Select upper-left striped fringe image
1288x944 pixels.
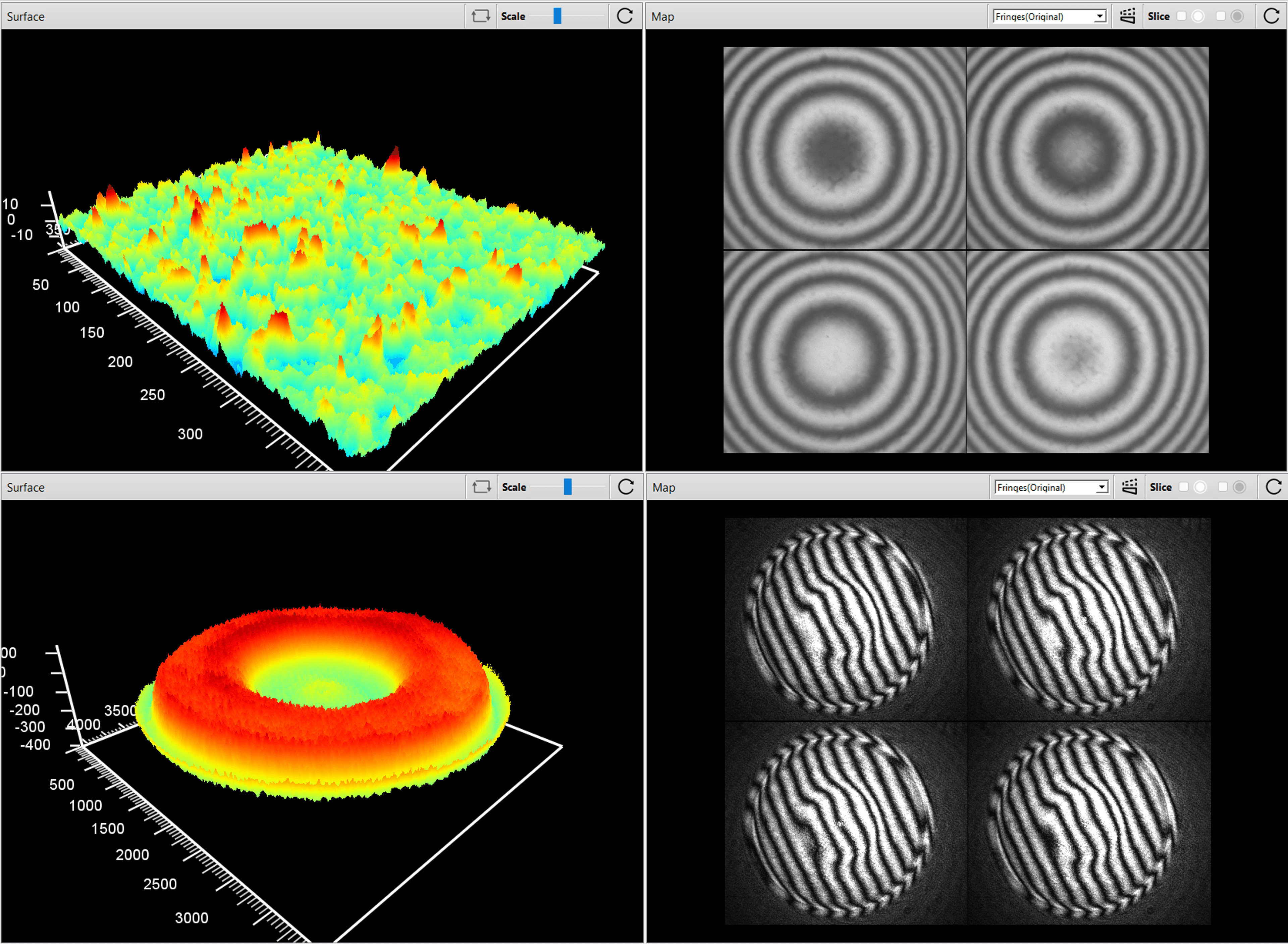tap(846, 619)
